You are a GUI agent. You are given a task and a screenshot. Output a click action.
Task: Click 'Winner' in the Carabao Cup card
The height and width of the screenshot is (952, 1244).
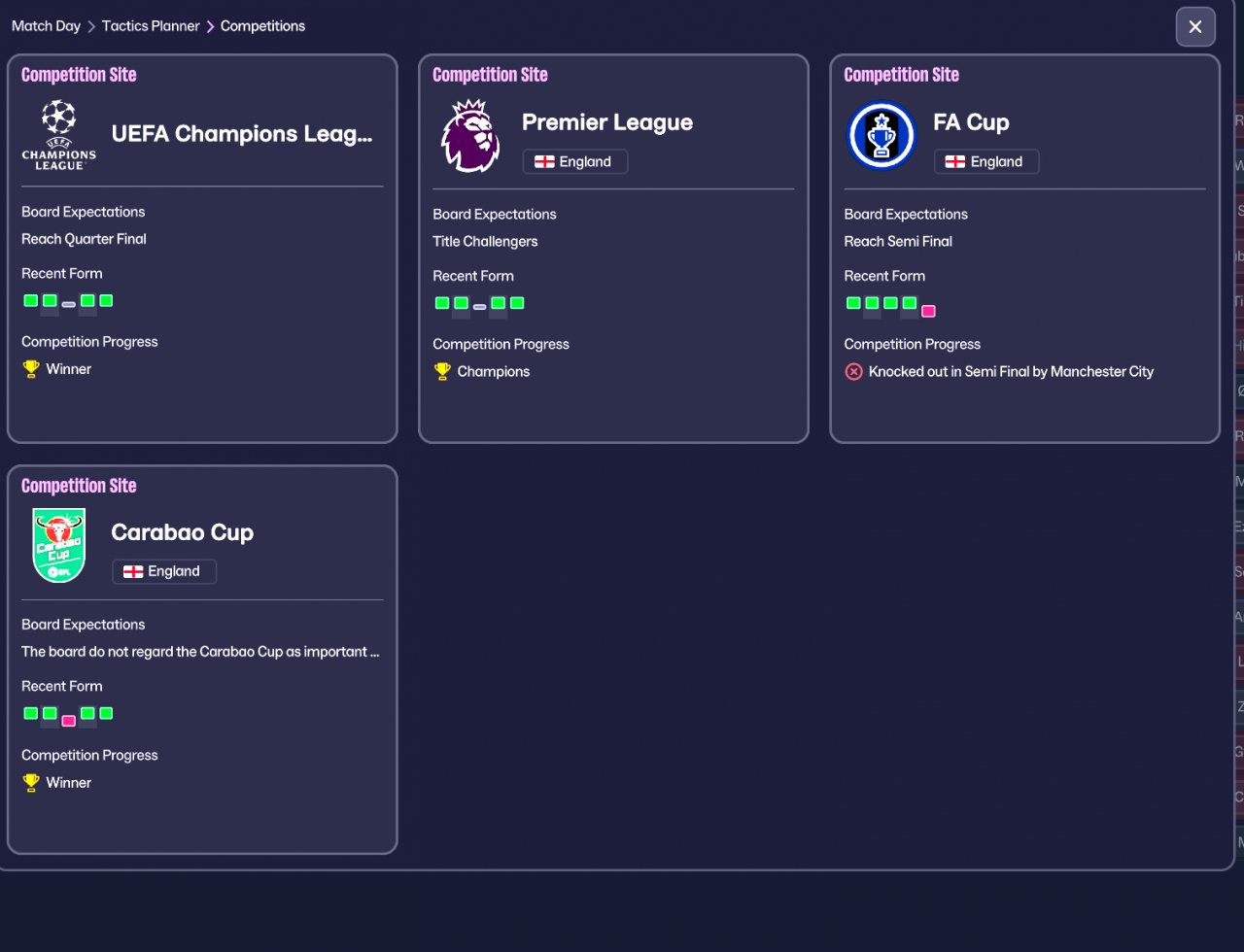tap(69, 782)
